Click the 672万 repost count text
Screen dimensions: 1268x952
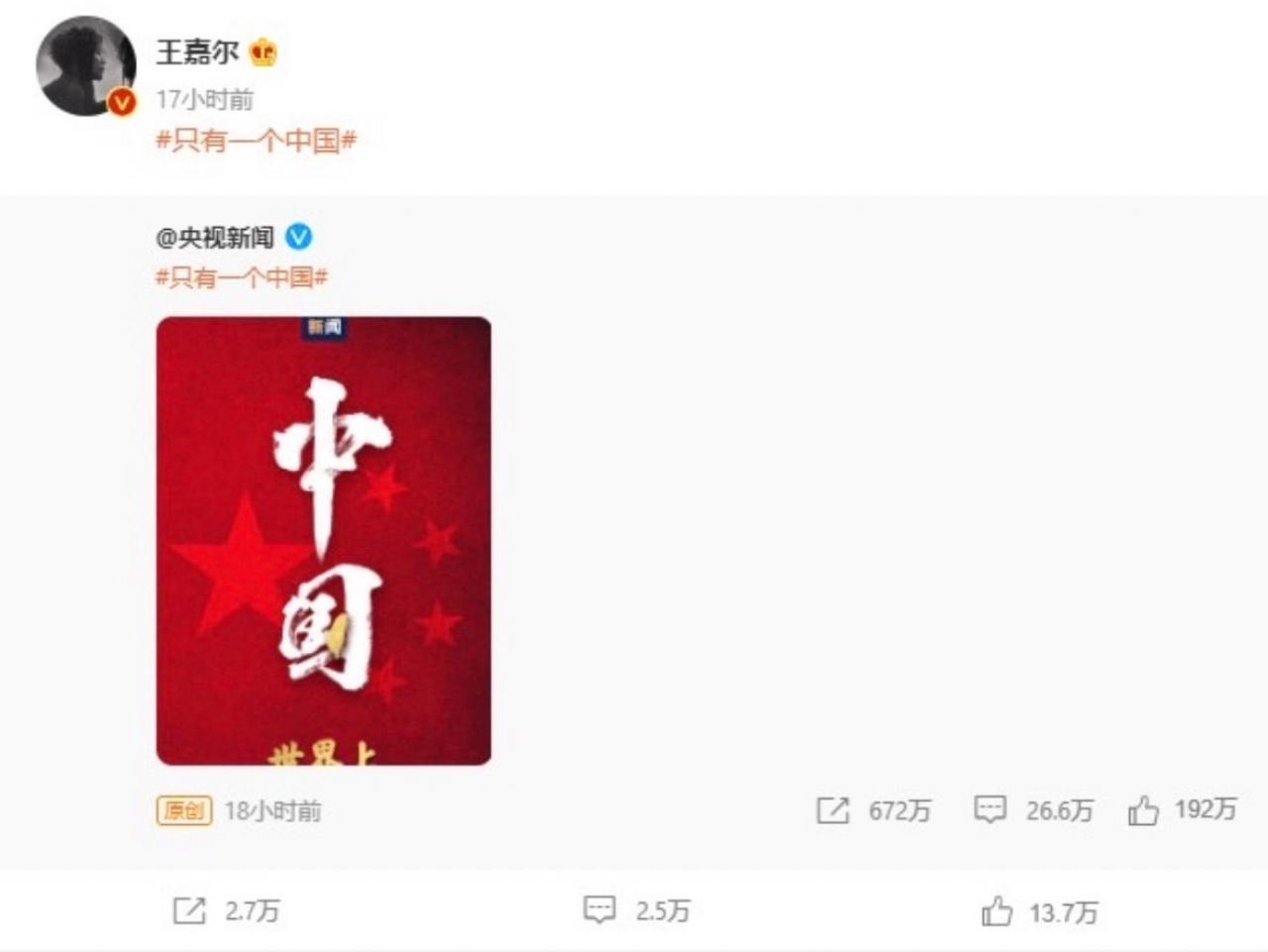pyautogui.click(x=900, y=811)
